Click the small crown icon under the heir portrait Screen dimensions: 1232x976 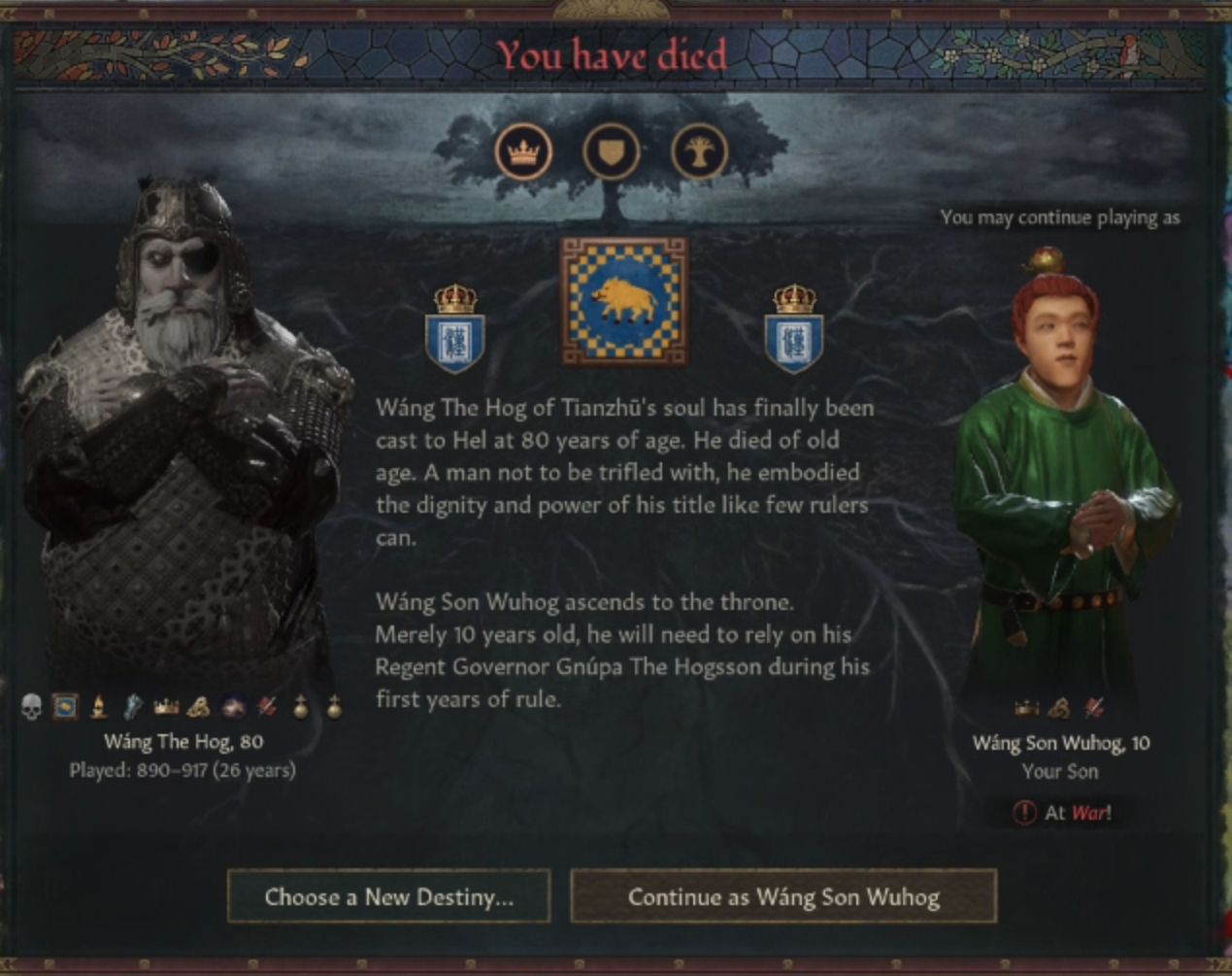tap(1026, 708)
